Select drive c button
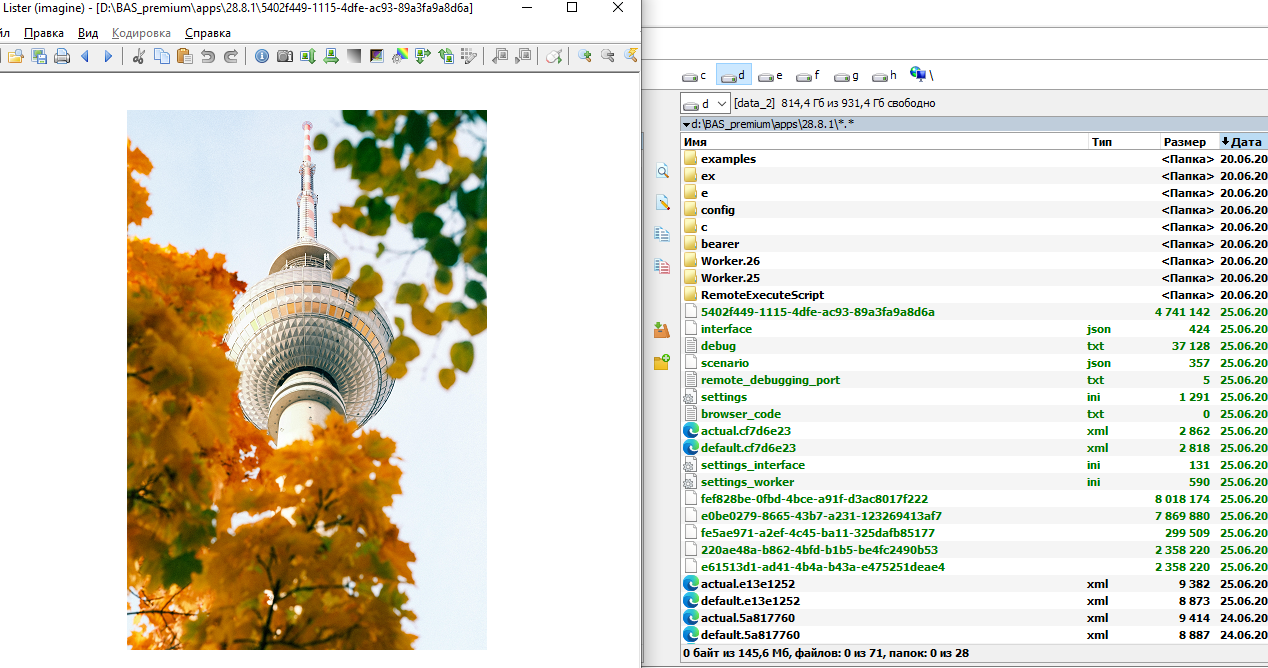Viewport: 1268px width, 668px height. coord(694,76)
